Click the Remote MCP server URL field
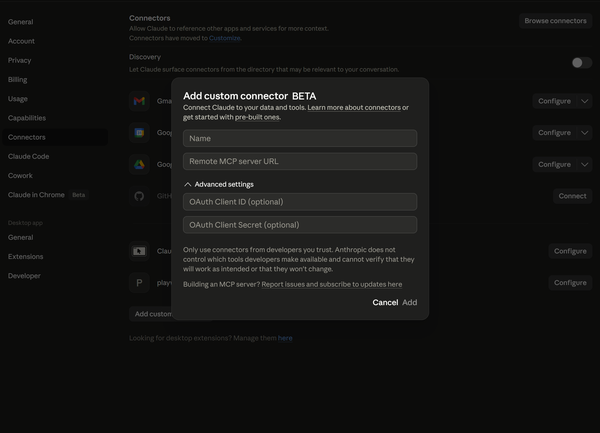The image size is (600, 433). (300, 161)
